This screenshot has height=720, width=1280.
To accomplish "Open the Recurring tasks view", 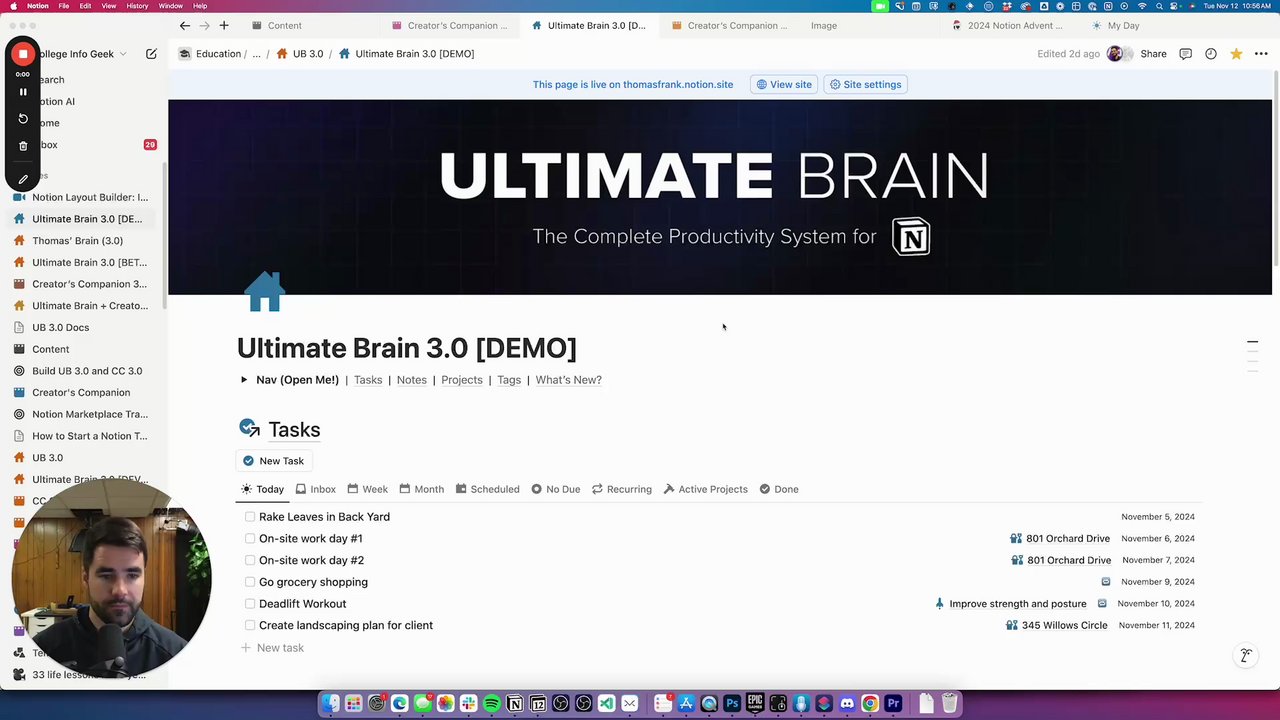I will [x=621, y=489].
